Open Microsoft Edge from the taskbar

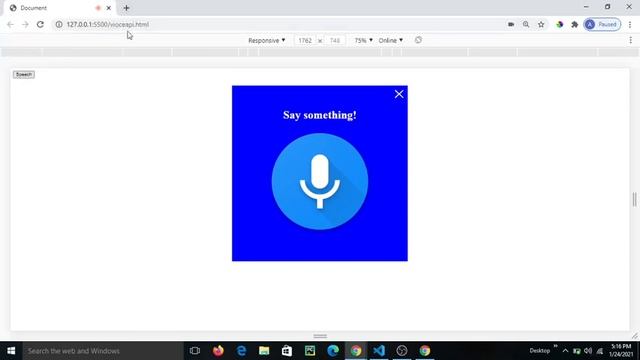pyautogui.click(x=333, y=351)
